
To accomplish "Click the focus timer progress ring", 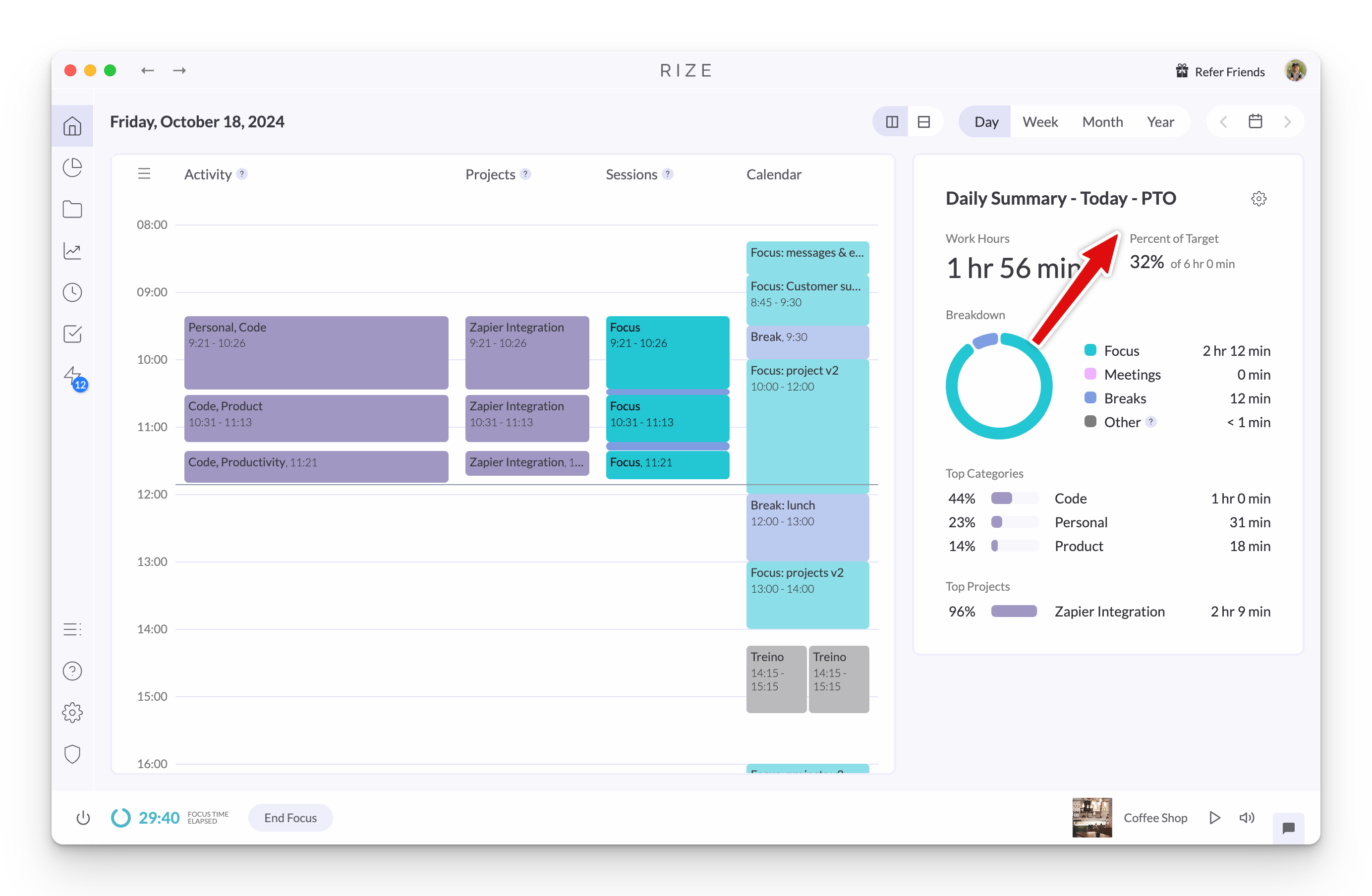I will click(x=121, y=818).
